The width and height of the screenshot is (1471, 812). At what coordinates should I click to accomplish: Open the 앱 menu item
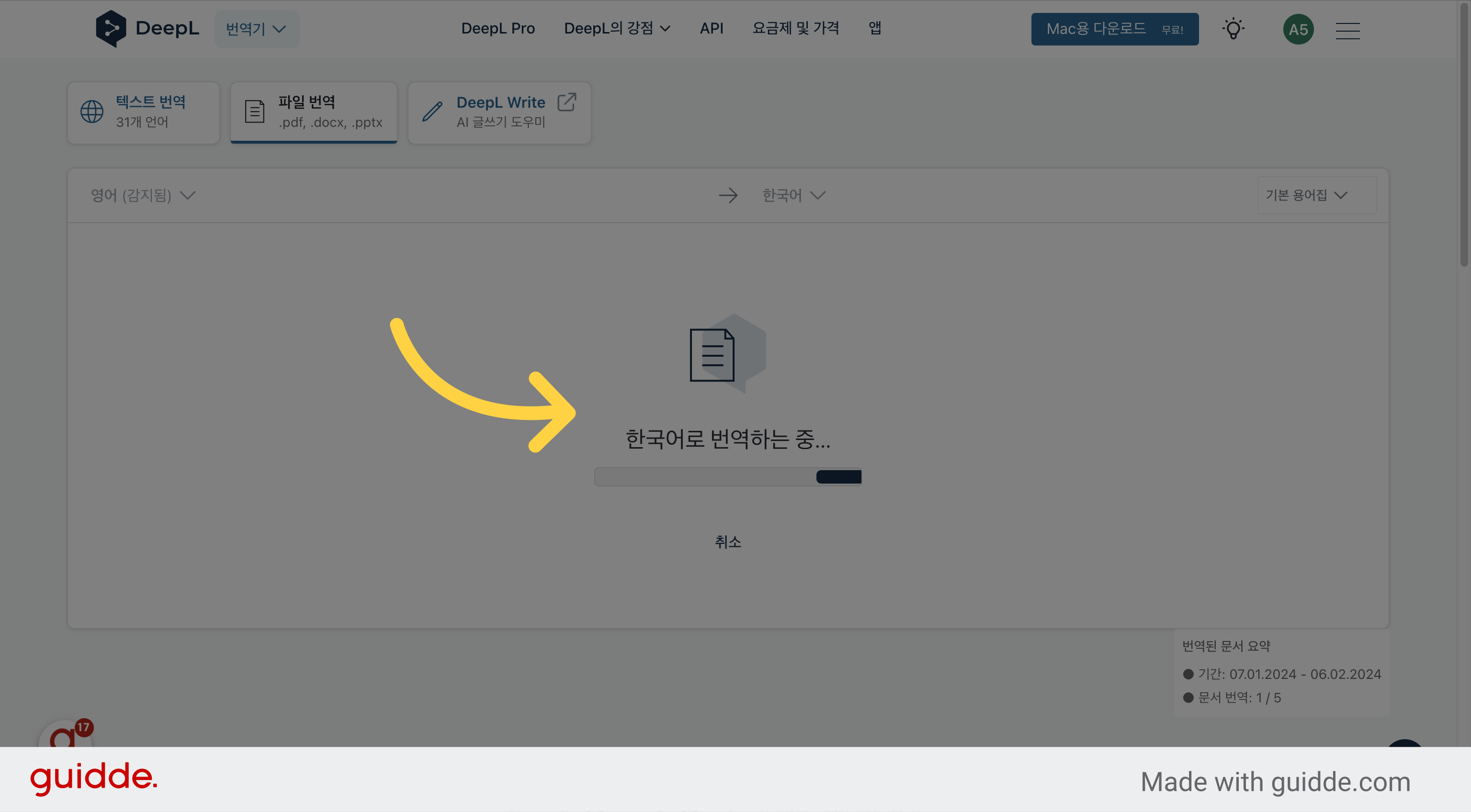[x=875, y=29]
